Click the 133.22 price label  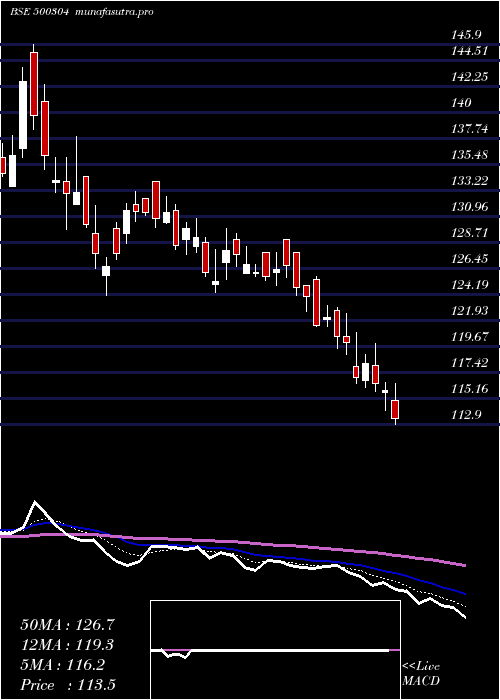[x=469, y=181]
